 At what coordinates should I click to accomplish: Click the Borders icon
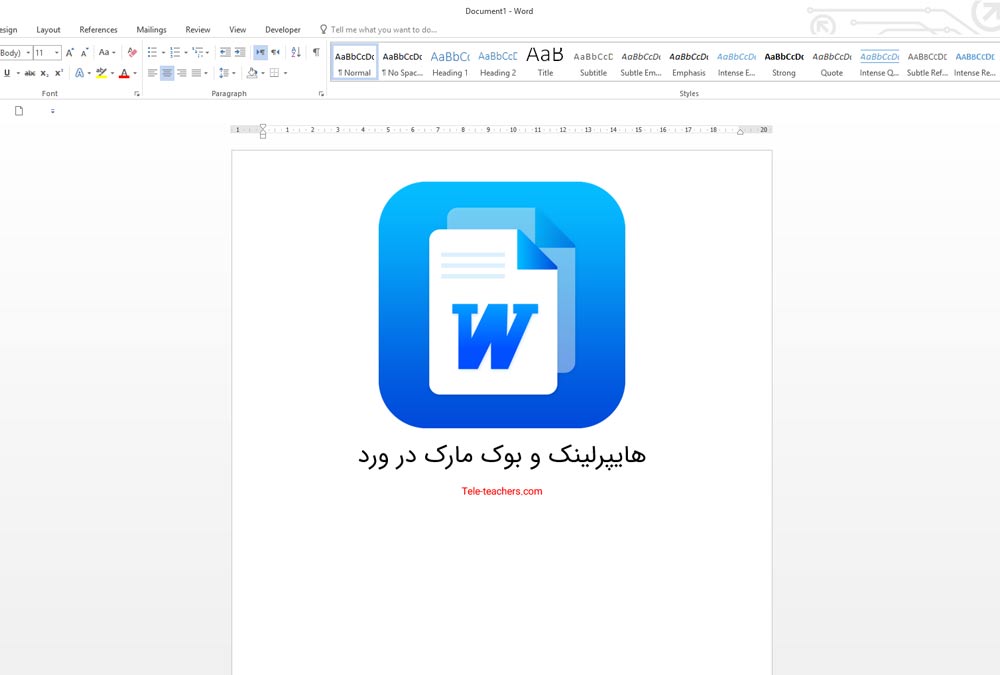tap(274, 73)
